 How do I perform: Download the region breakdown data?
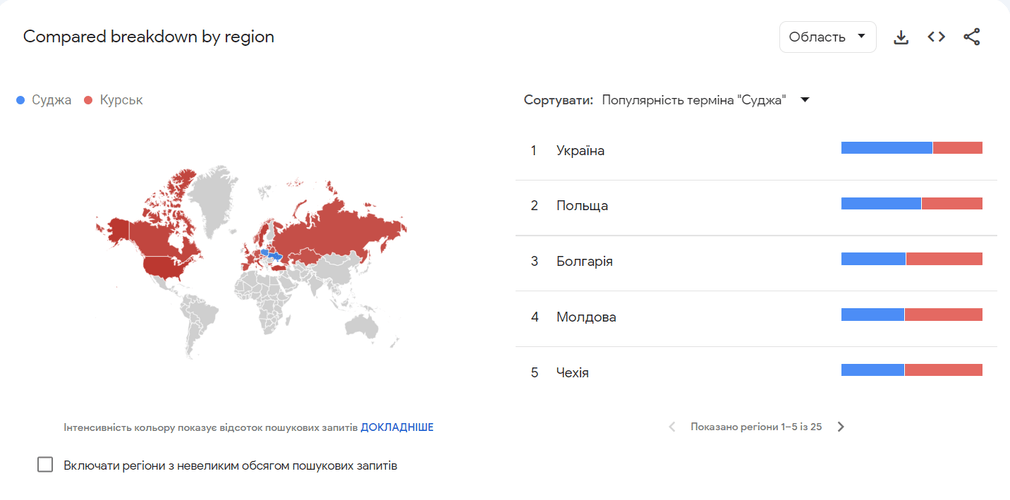pos(901,37)
